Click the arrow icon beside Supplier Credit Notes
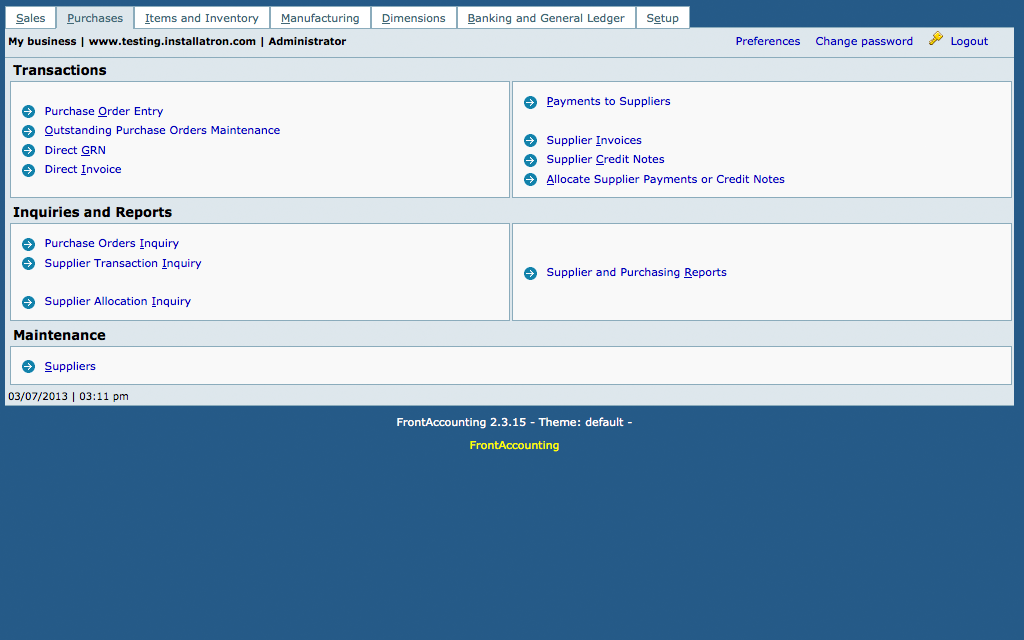 (530, 160)
